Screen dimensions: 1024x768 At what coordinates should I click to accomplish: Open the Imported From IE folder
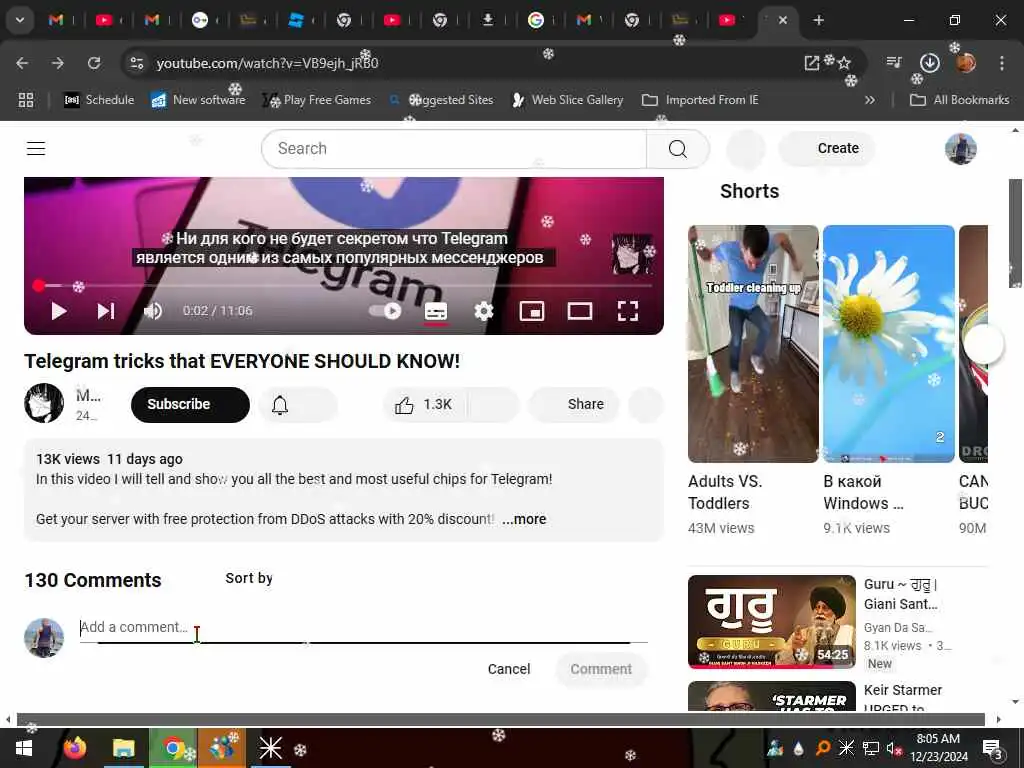700,100
